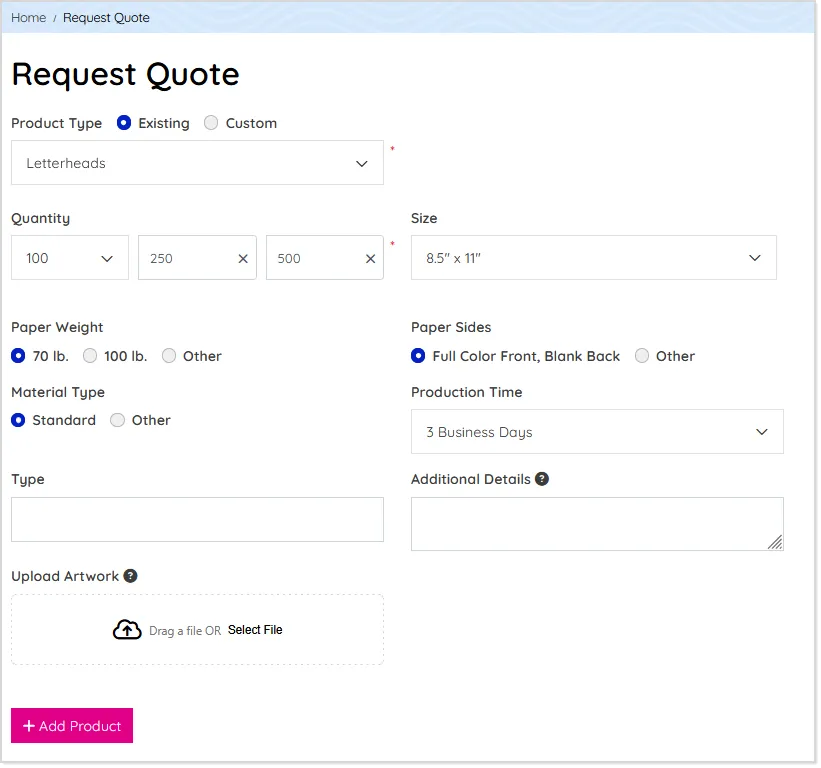Click the textarea resize handle in Additional Details
The image size is (821, 768).
pos(775,542)
